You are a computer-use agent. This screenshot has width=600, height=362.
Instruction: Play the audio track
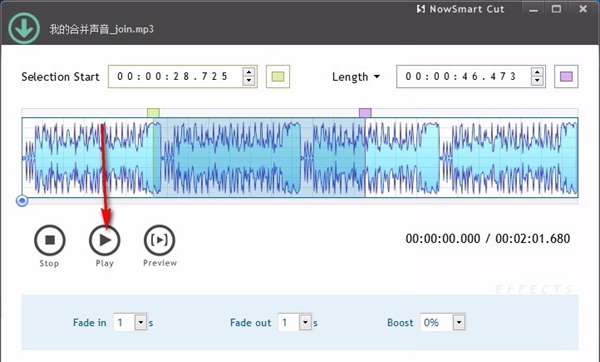[104, 240]
